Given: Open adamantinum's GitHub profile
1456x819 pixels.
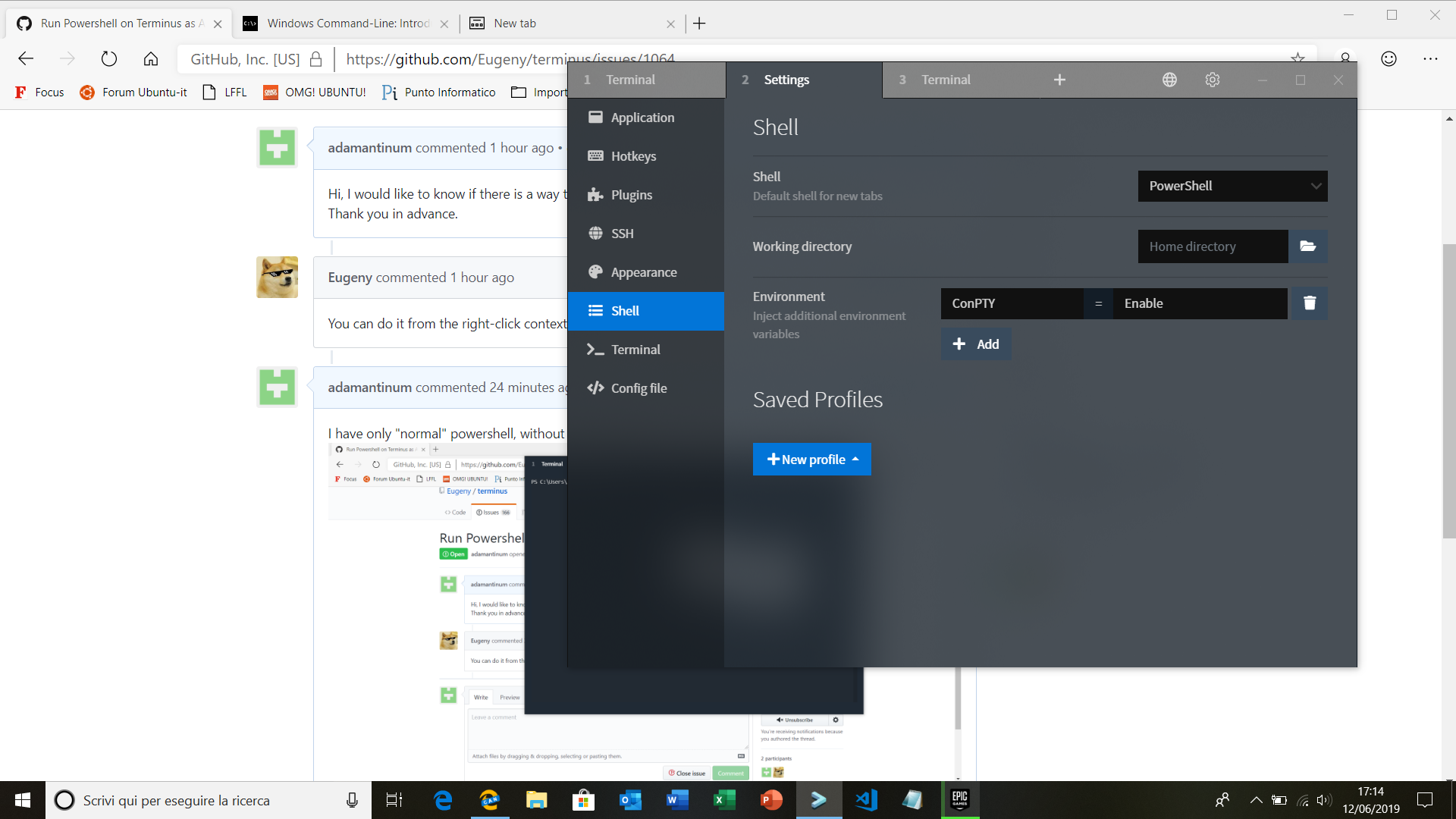Looking at the screenshot, I should pyautogui.click(x=369, y=147).
